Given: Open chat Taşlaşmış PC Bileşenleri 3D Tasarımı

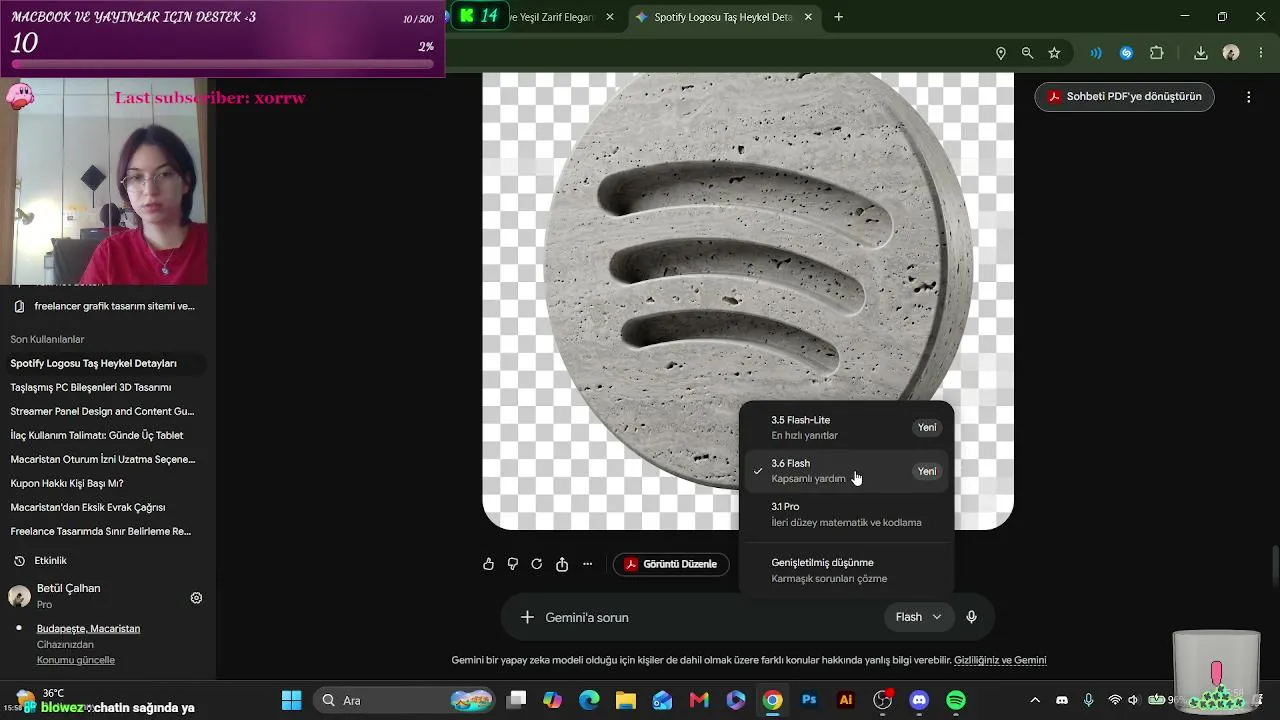Looking at the screenshot, I should click(x=104, y=387).
